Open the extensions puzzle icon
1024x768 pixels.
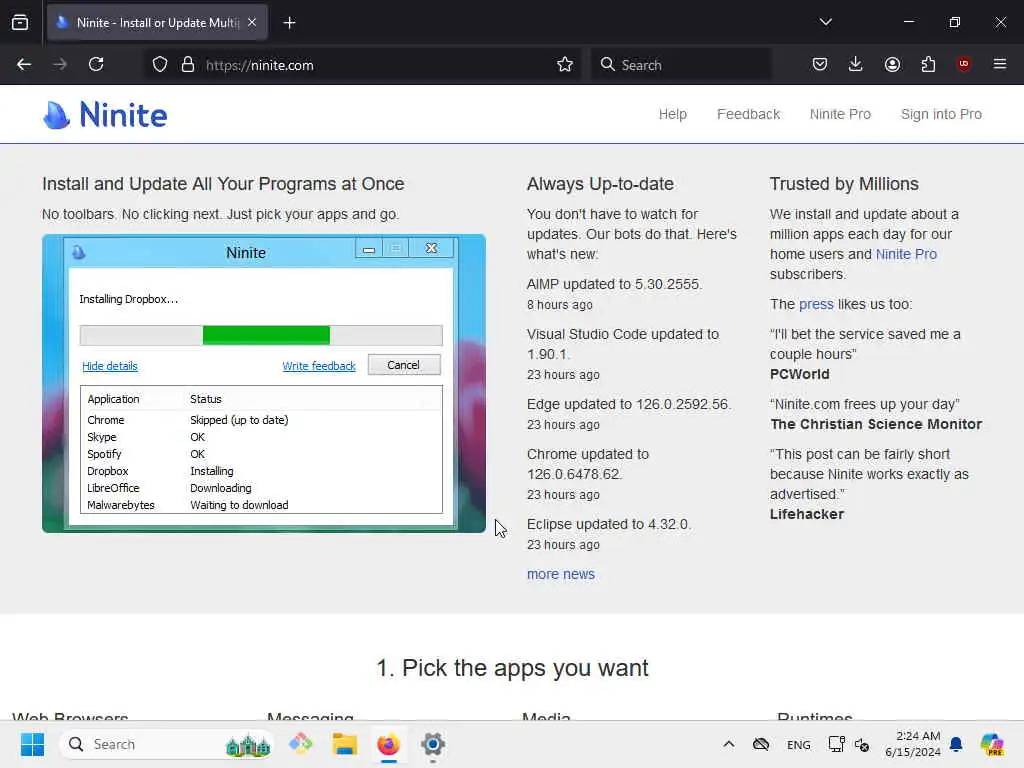928,65
